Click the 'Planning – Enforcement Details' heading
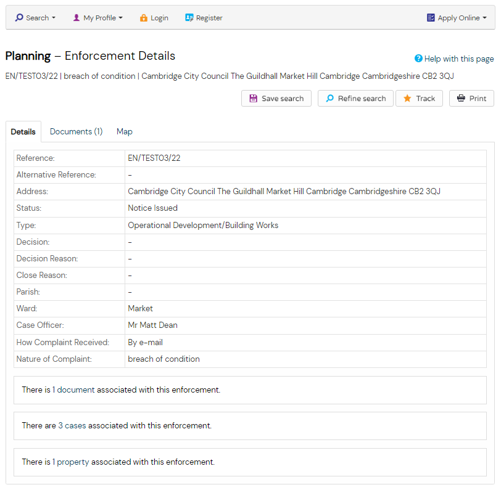This screenshot has width=500, height=490. [90, 56]
